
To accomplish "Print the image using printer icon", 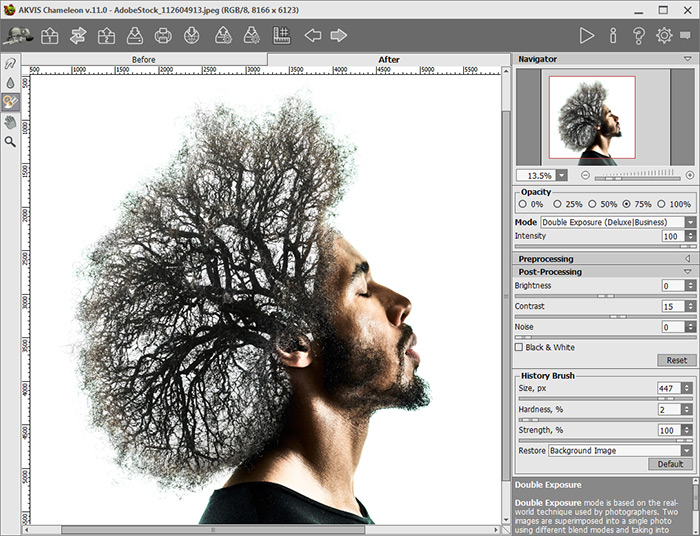I will (163, 35).
